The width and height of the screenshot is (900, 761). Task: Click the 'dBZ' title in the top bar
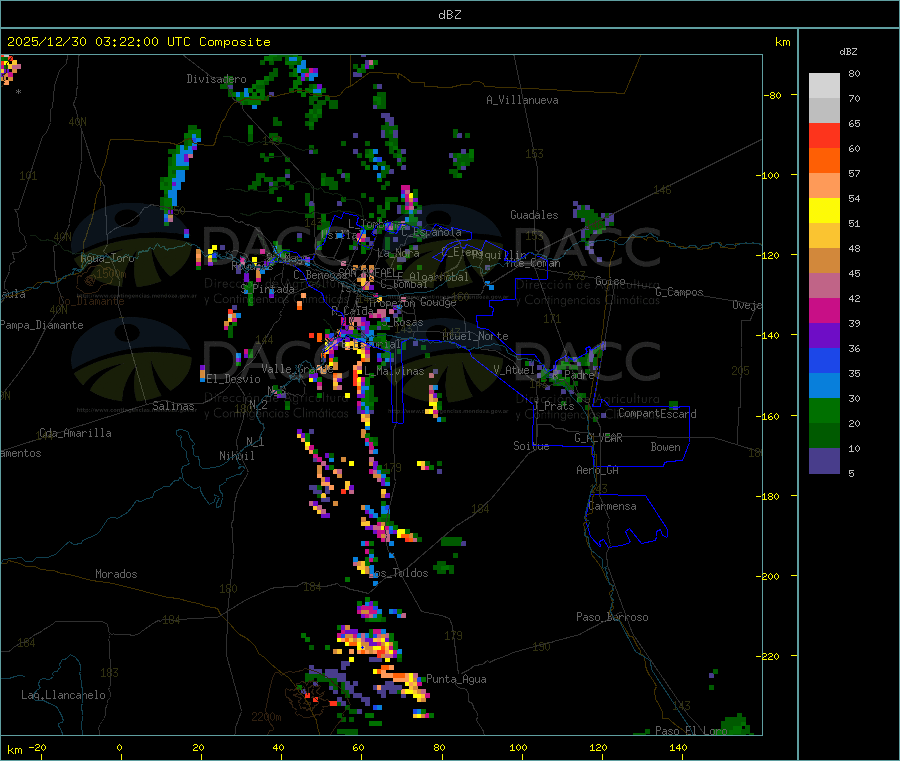click(449, 15)
